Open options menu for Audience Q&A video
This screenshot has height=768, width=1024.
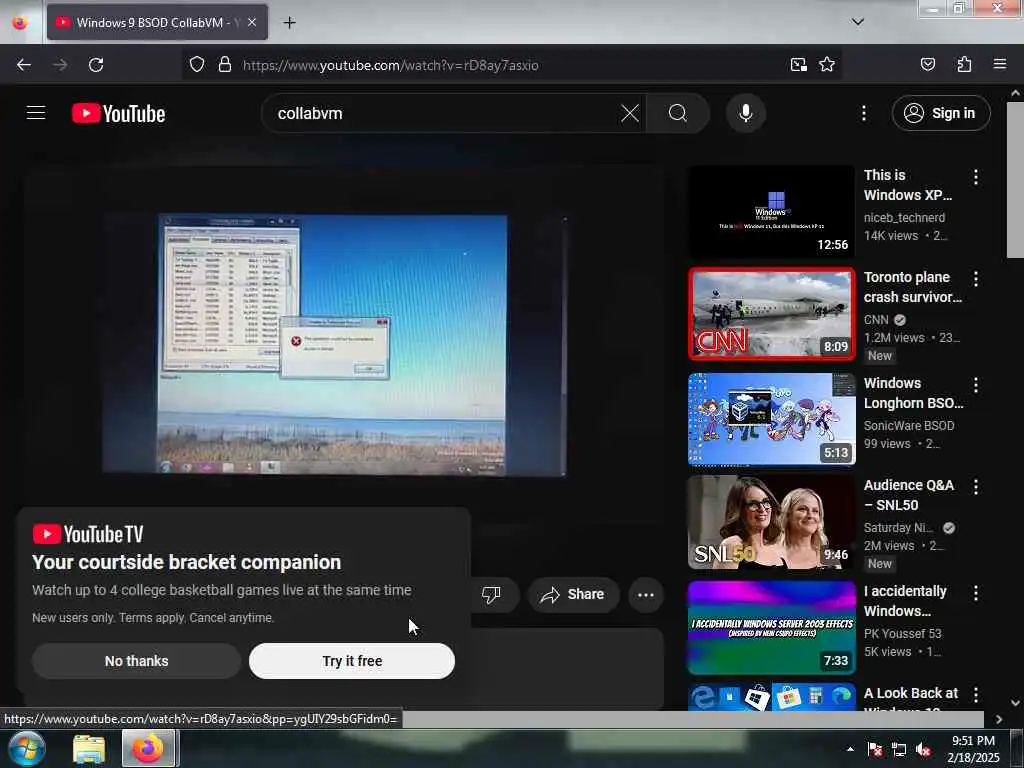click(x=975, y=487)
